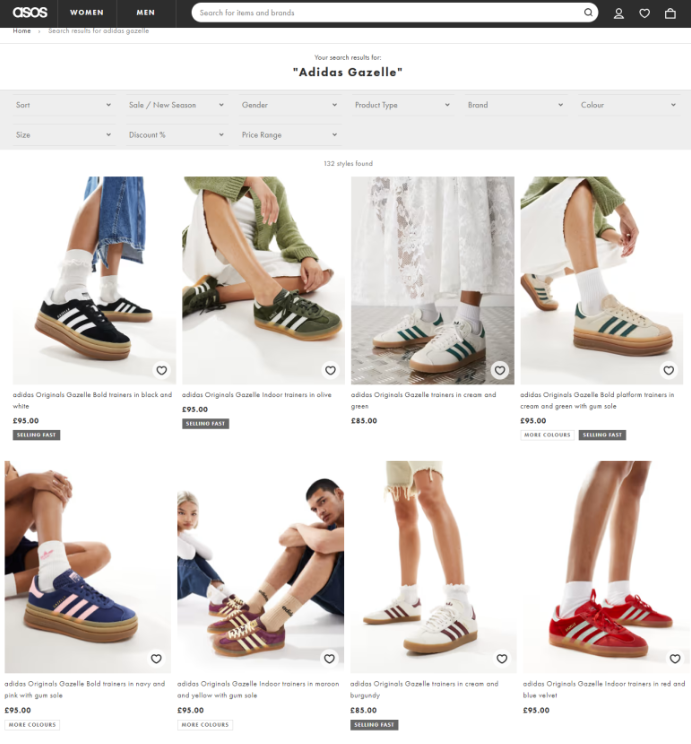Open Gazelle Indoor maroon and yellow title
The height and width of the screenshot is (744, 691).
click(x=258, y=689)
